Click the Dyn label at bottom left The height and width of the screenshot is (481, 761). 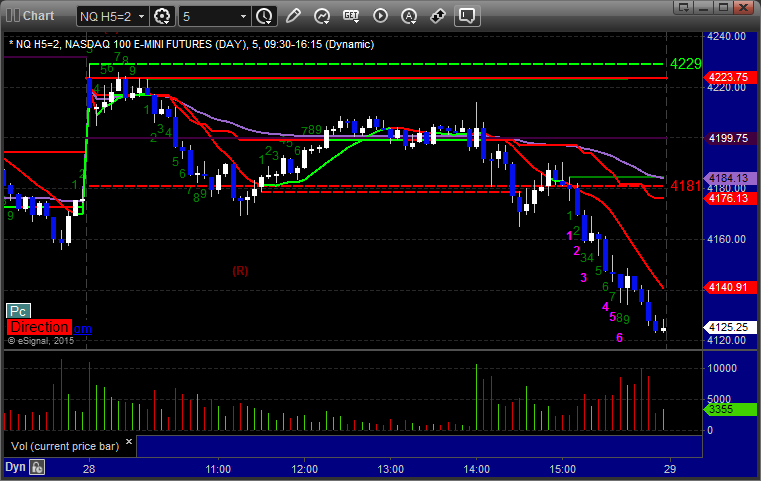[15, 467]
